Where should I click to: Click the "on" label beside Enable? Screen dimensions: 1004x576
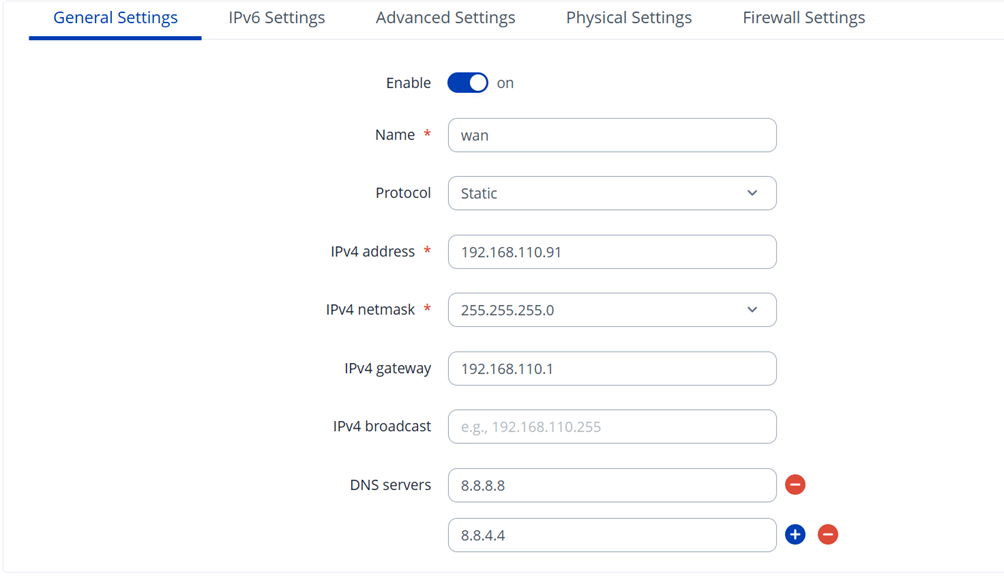(505, 83)
